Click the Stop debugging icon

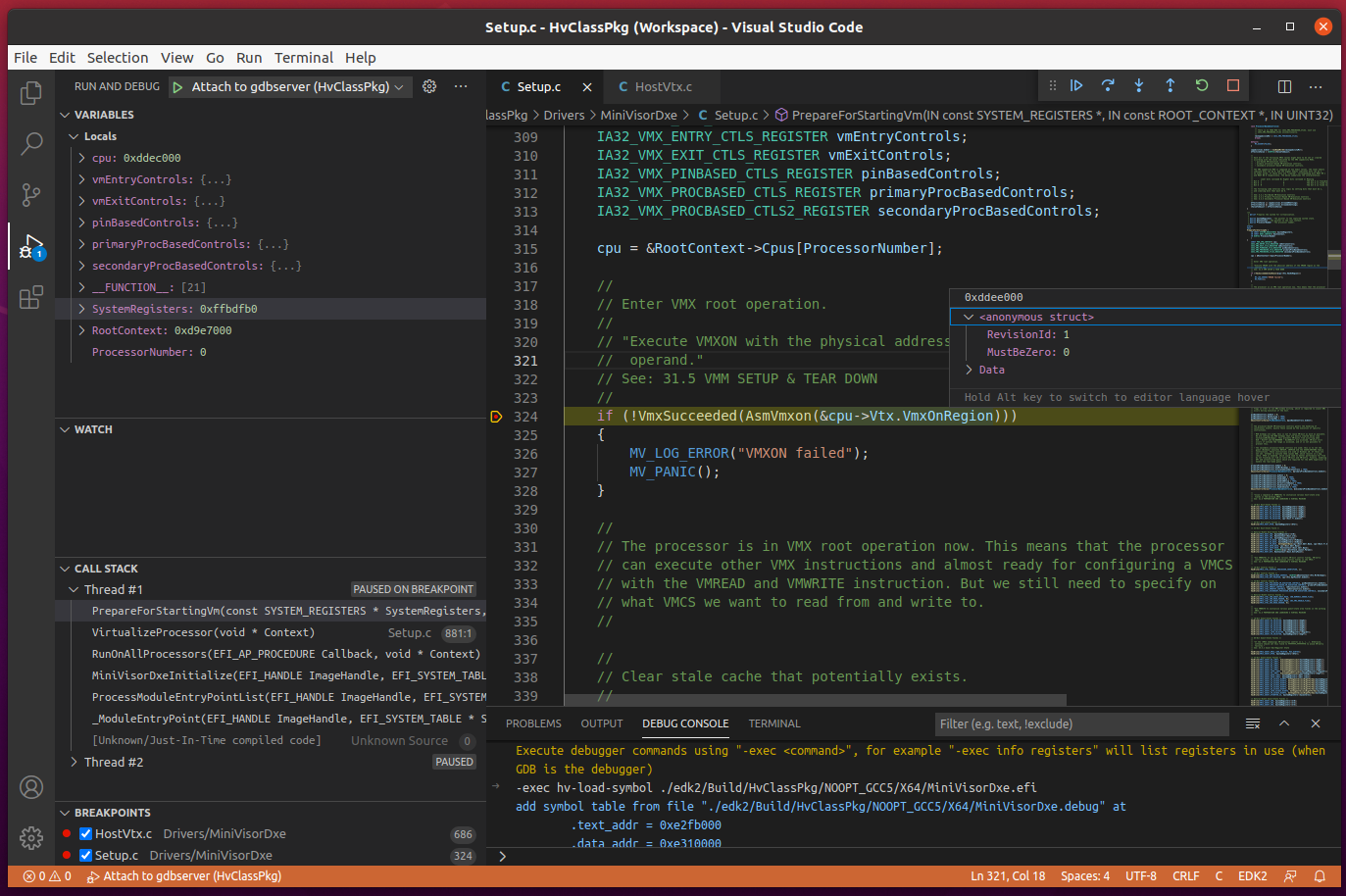pos(1233,86)
